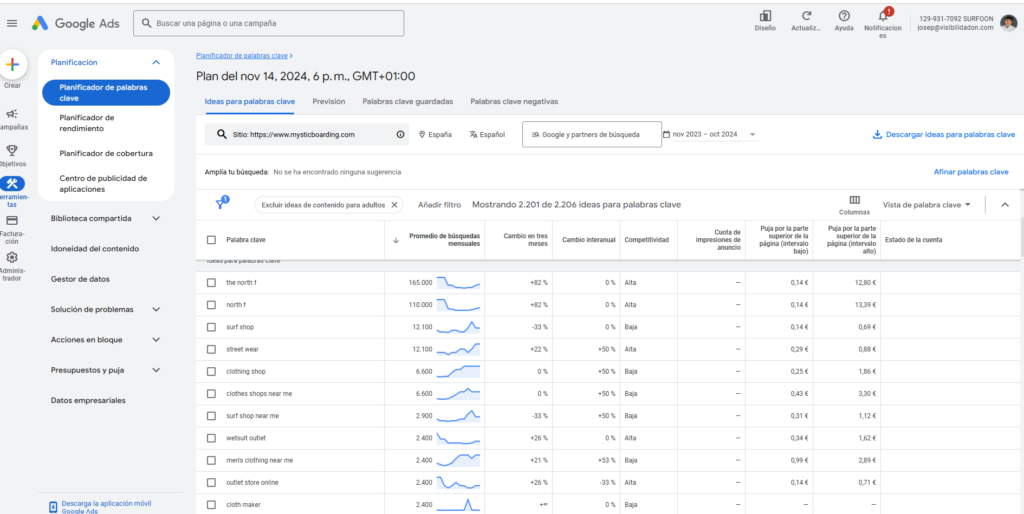1024x514 pixels.
Task: Open the Palabras clave negativas tab
Action: [x=514, y=101]
